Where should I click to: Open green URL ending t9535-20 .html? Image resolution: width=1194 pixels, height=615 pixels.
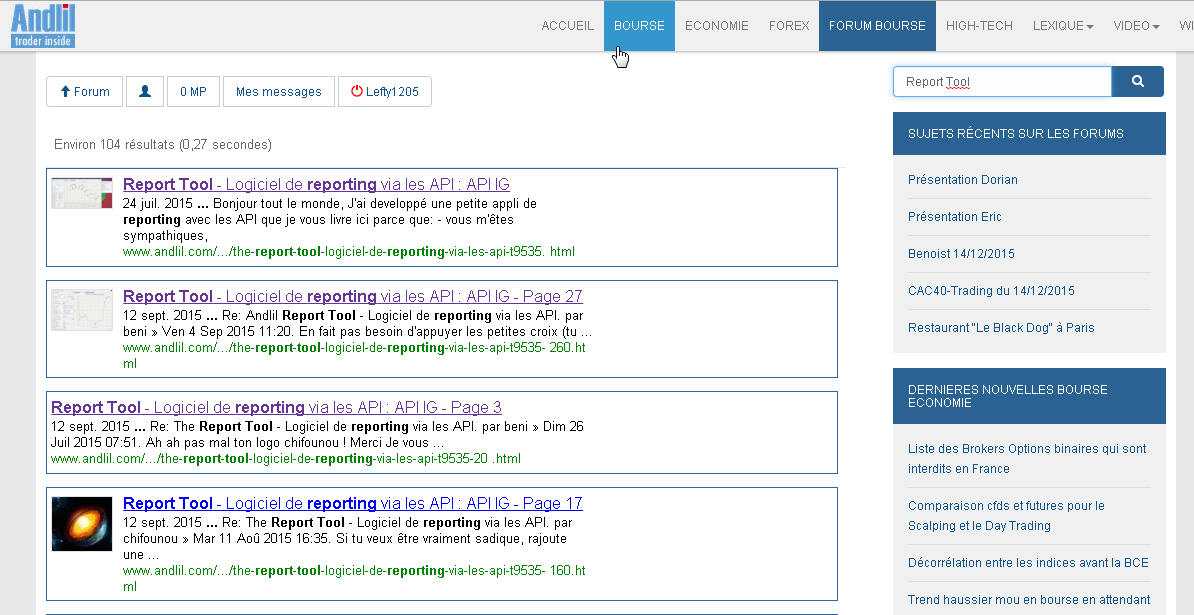click(x=286, y=459)
